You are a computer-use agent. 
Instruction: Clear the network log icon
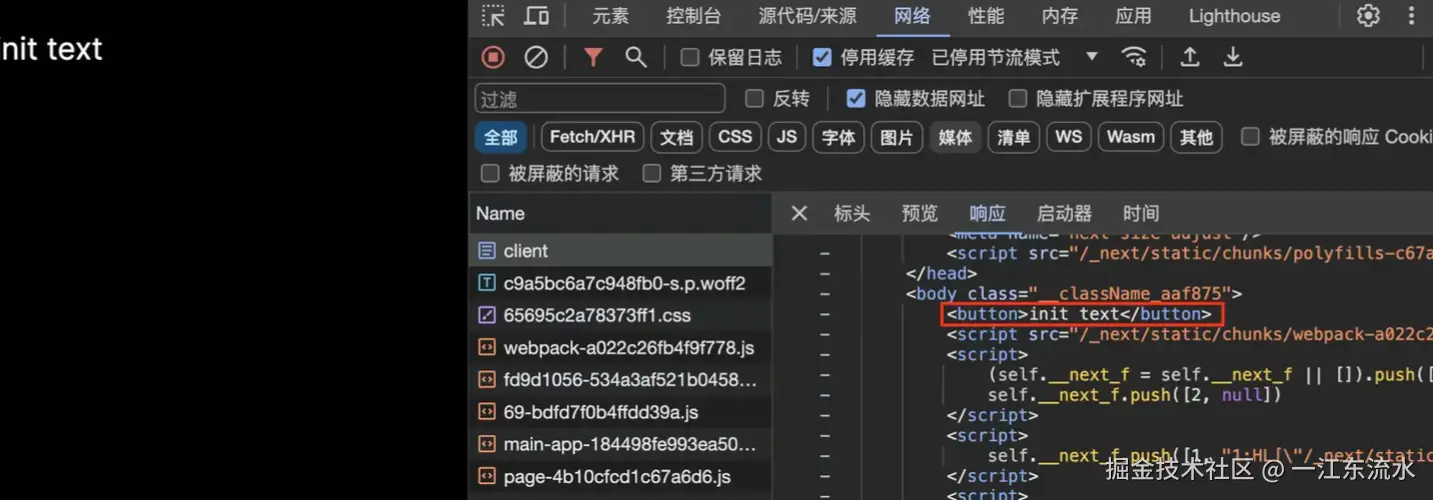click(536, 57)
